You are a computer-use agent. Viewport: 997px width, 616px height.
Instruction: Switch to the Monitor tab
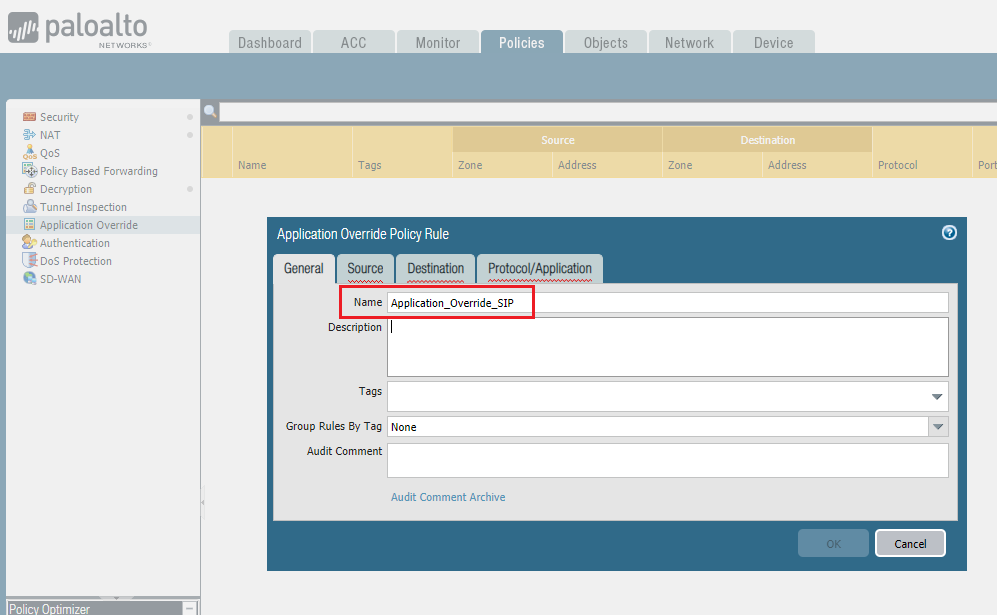[437, 43]
